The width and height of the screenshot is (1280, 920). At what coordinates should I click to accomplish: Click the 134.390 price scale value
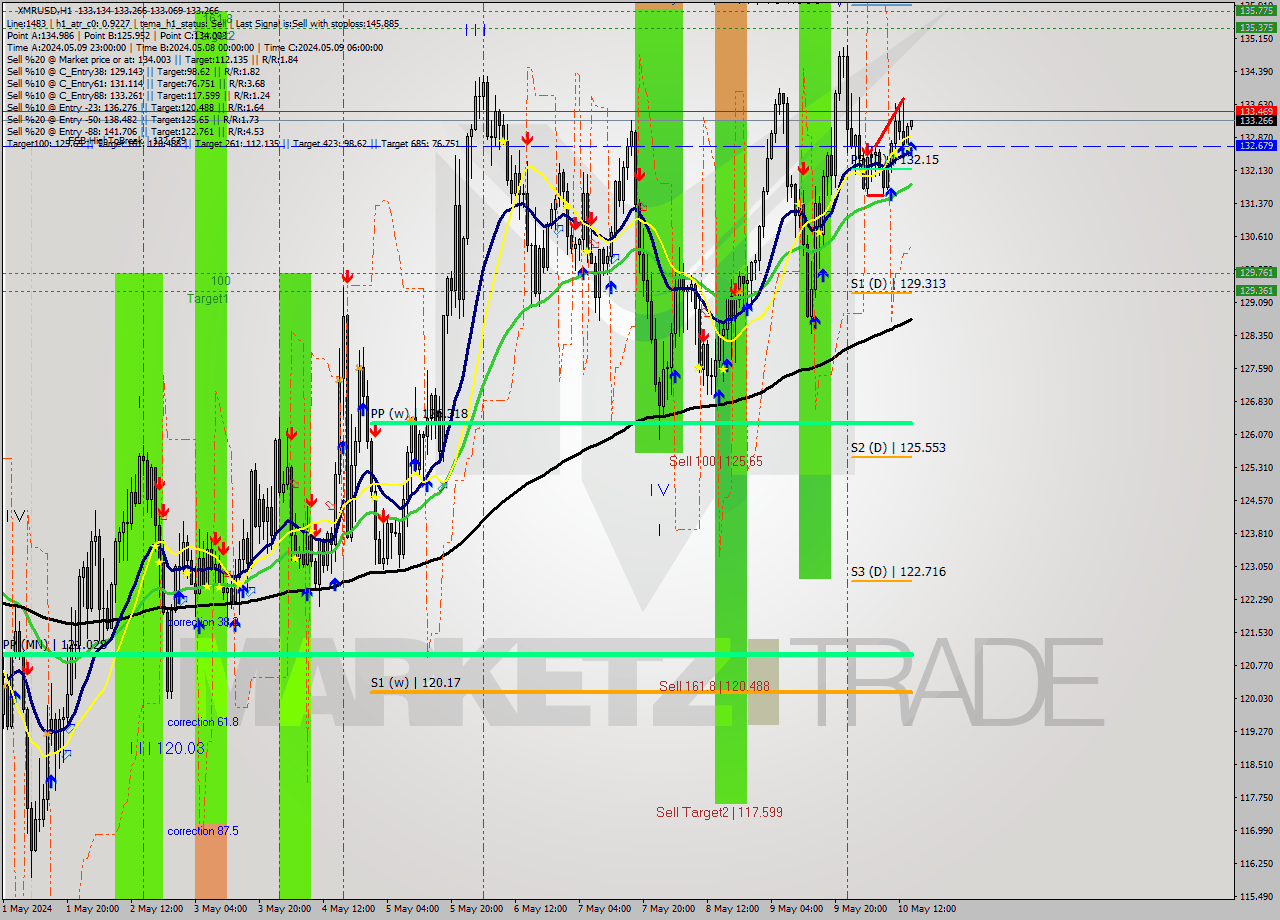pos(1256,72)
